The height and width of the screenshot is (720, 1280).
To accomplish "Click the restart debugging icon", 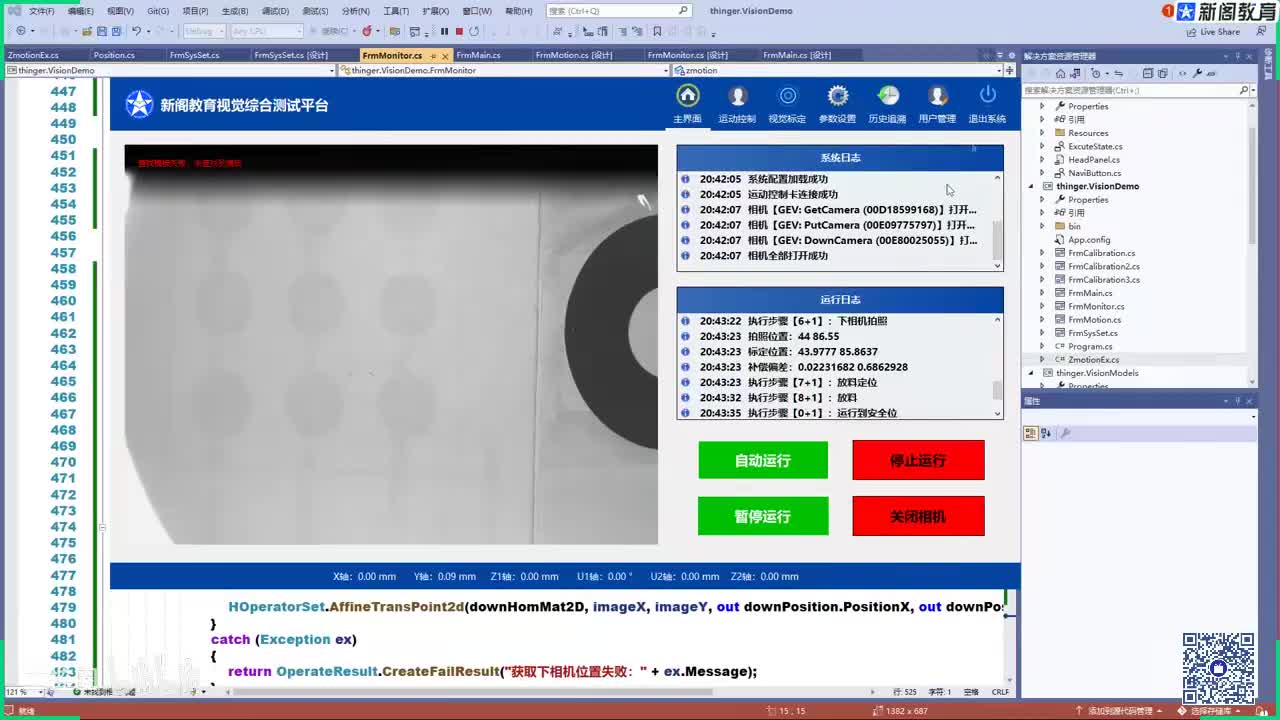I will 474,31.
